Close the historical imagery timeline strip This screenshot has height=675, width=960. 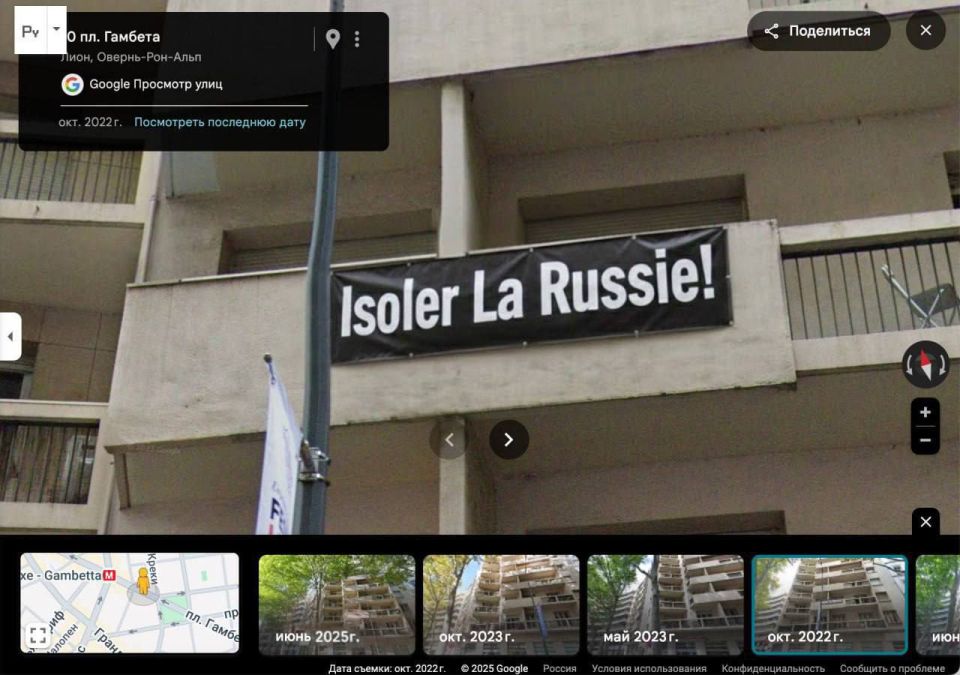925,522
